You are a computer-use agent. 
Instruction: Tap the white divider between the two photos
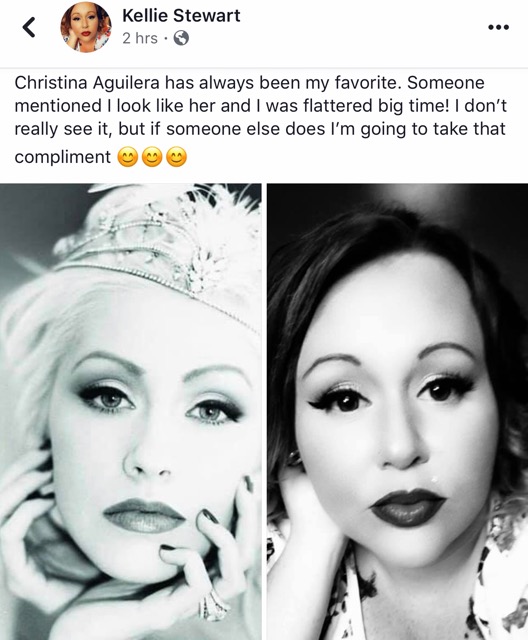point(264,411)
